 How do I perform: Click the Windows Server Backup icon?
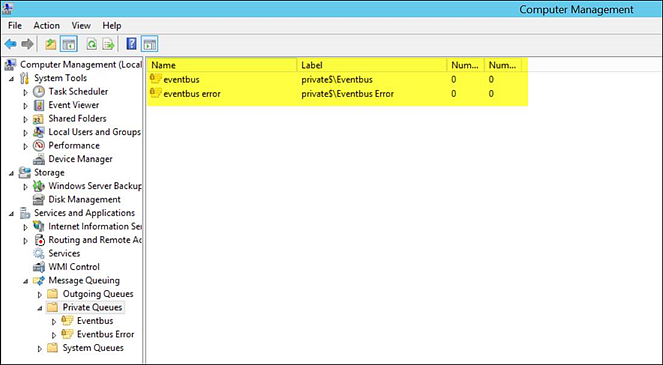(x=39, y=186)
